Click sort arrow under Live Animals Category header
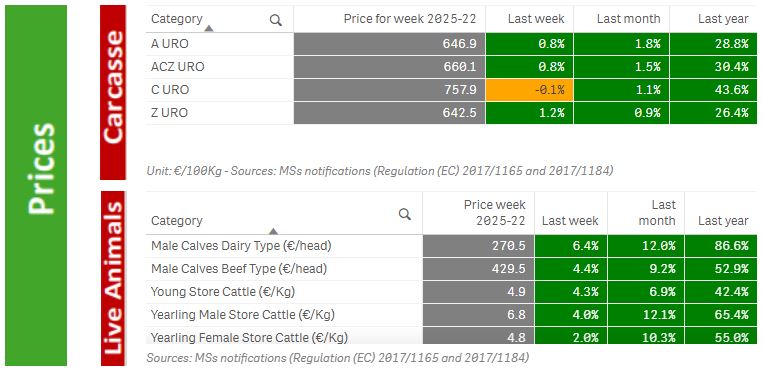Screen dimensions: 763x372 click(273, 231)
